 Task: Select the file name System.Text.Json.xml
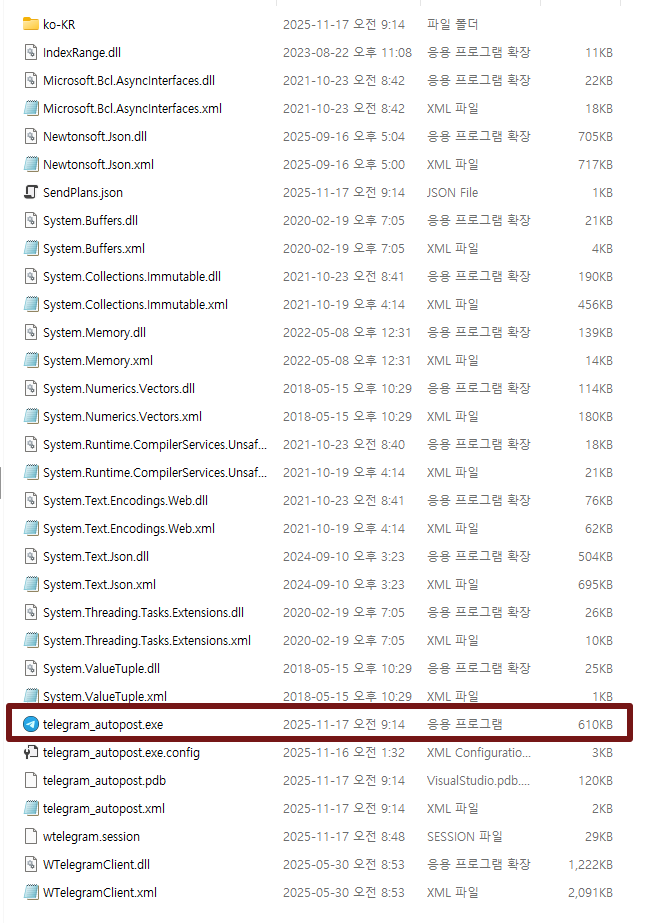(99, 585)
